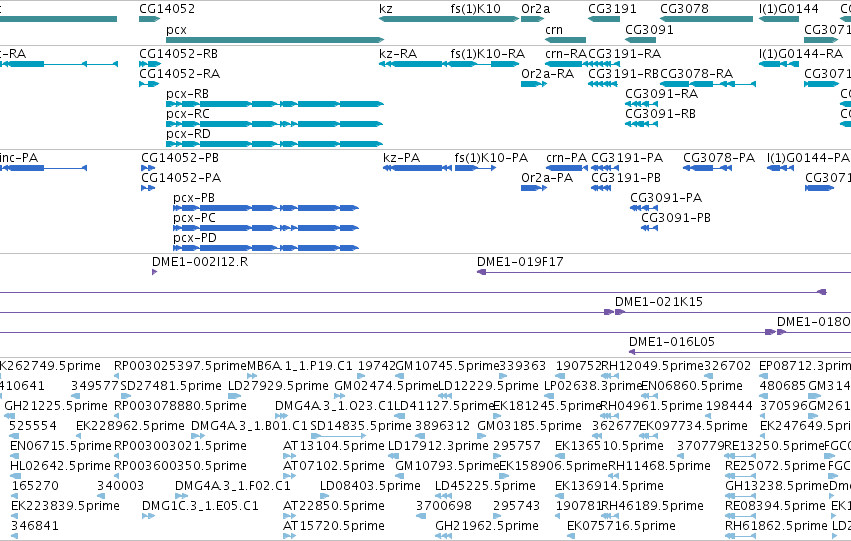Select EST AT15720.5prime
The image size is (851, 541).
(334, 526)
